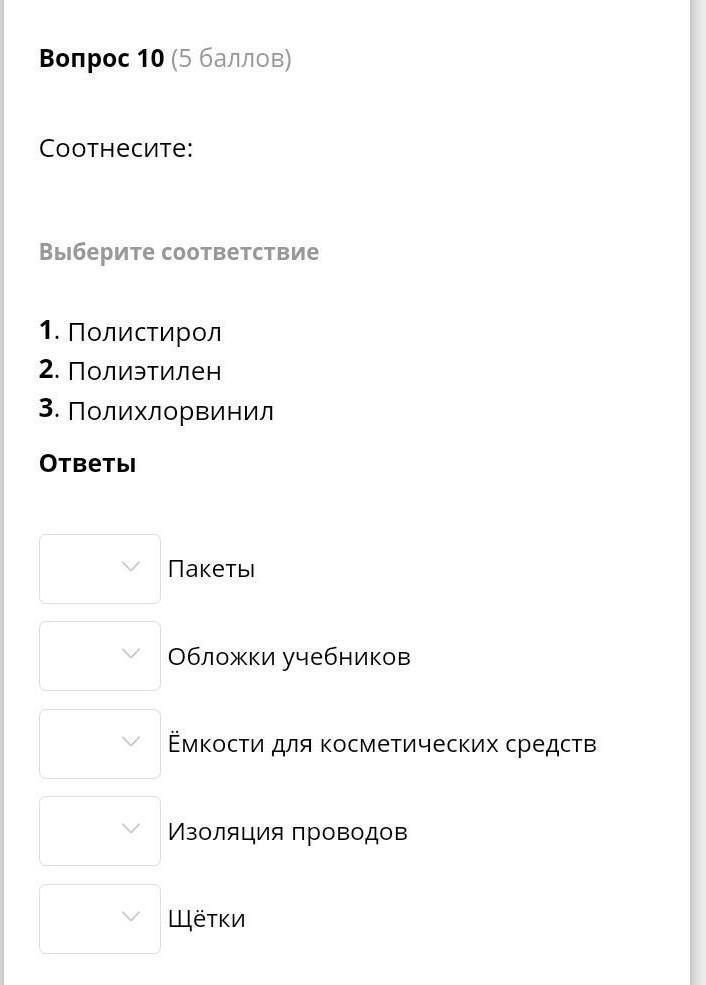Expand the Изоляция проводов answer dropdown

click(99, 831)
